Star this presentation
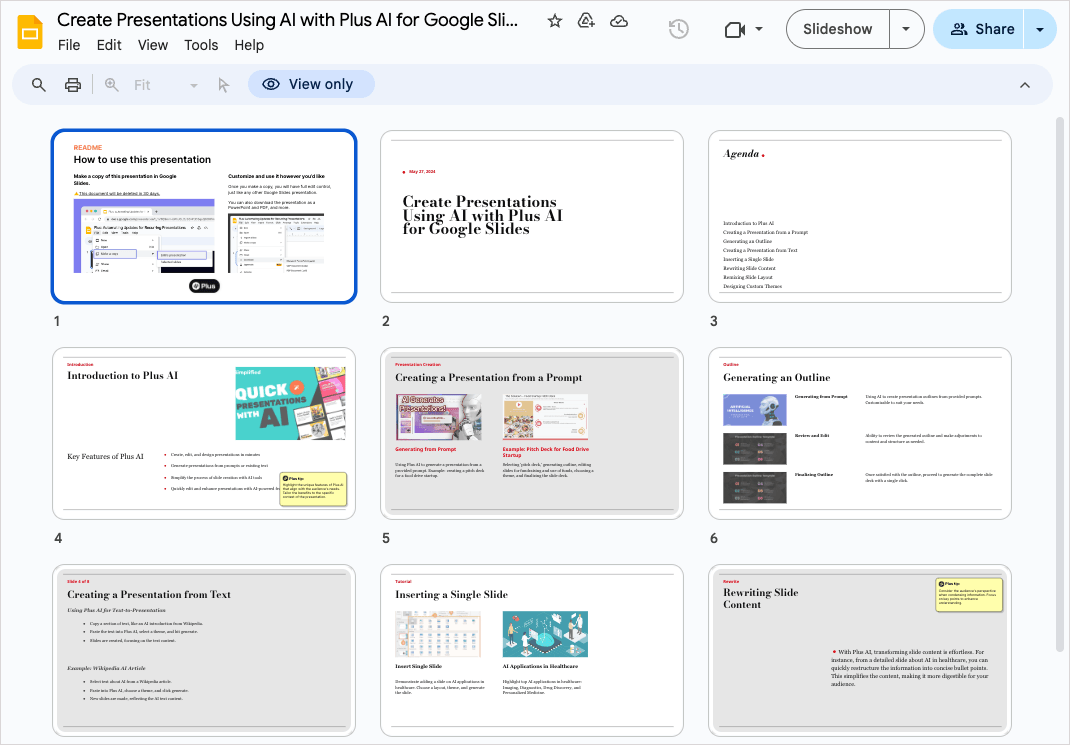 [x=555, y=21]
